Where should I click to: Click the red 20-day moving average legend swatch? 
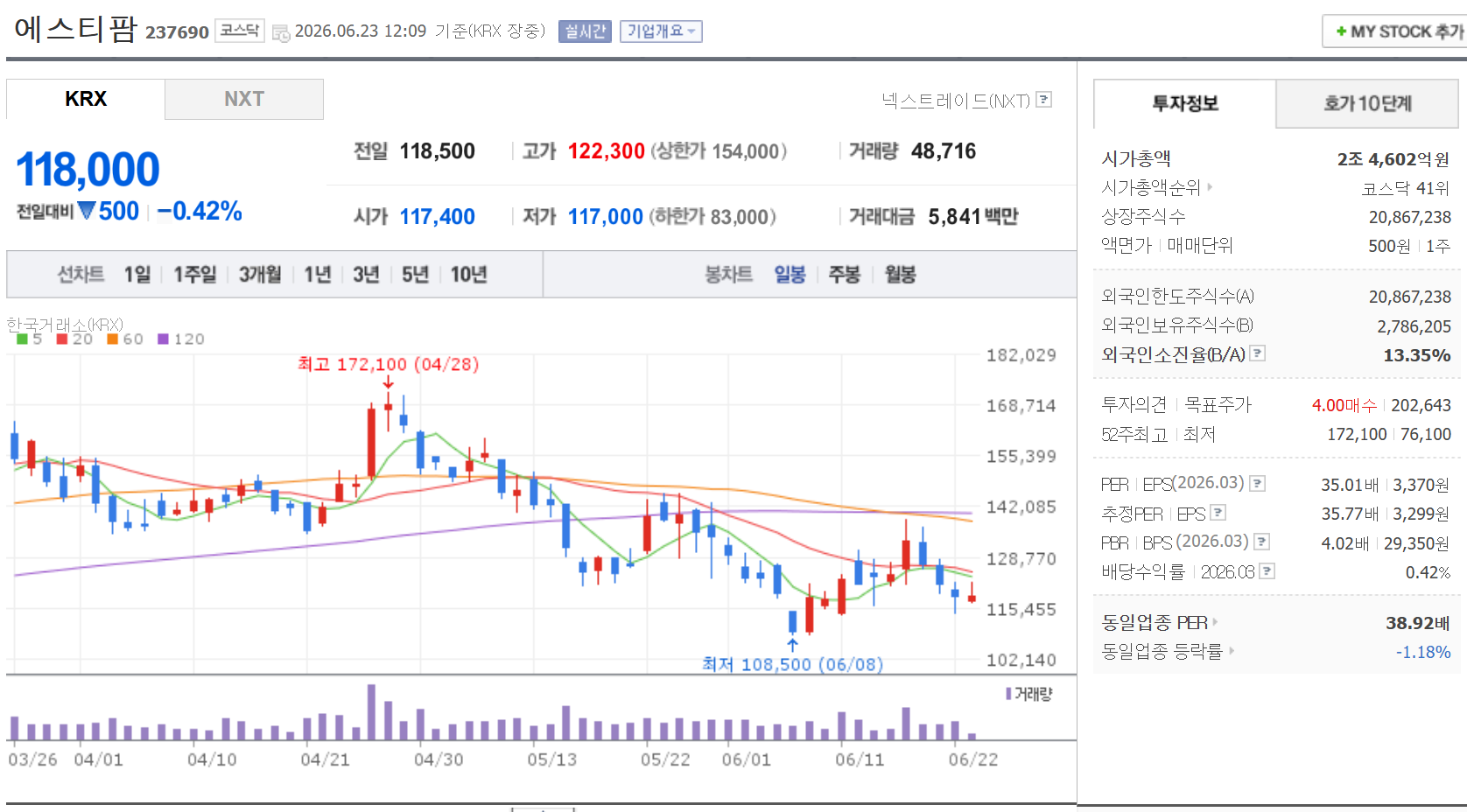pos(62,339)
